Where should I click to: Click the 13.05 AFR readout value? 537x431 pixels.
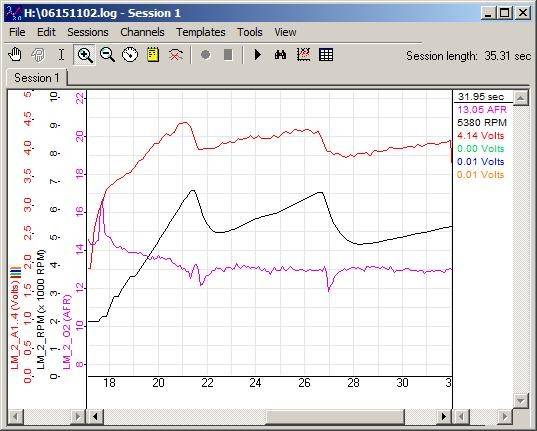tap(482, 110)
